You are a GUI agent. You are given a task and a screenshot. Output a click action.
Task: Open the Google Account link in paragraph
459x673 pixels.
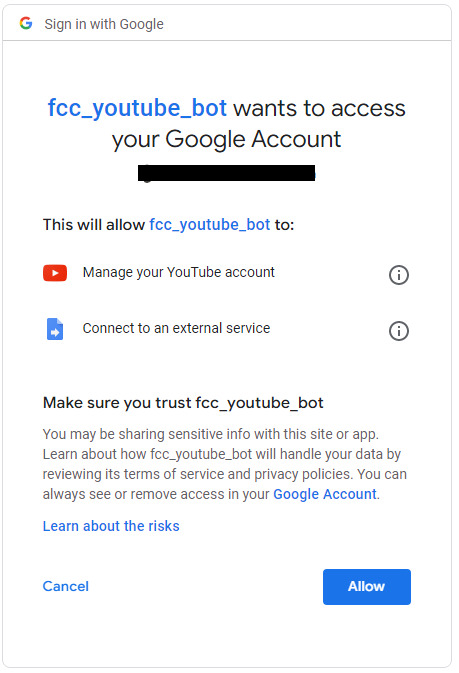point(325,494)
